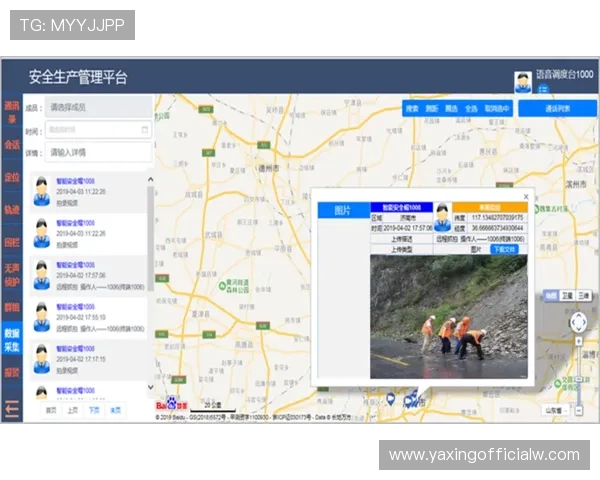Viewport: 600px width, 480px height.
Task: Open the 无声侦护 sidebar tab
Action: (x=12, y=275)
